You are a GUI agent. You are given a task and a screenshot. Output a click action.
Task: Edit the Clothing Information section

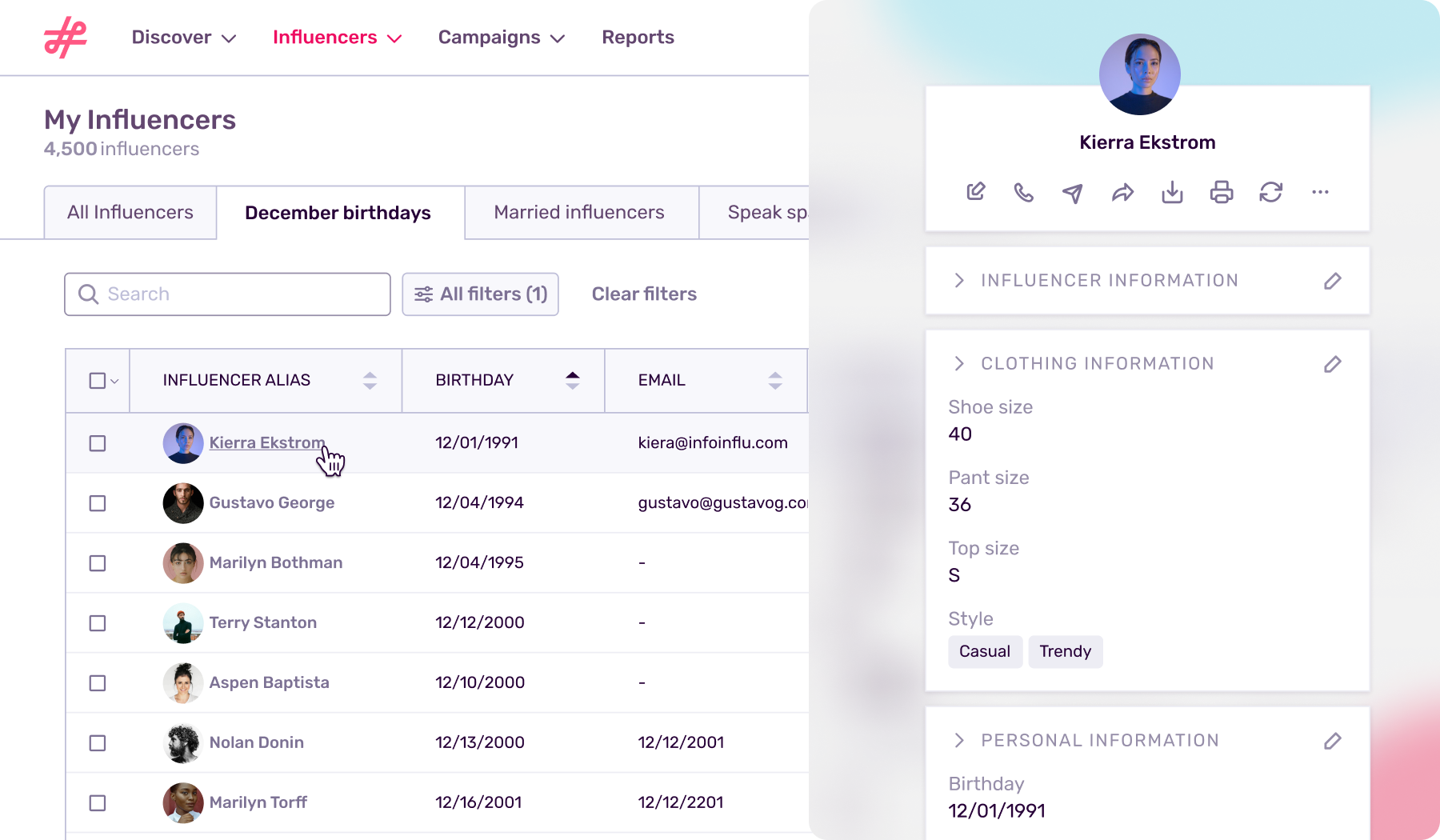pyautogui.click(x=1332, y=364)
